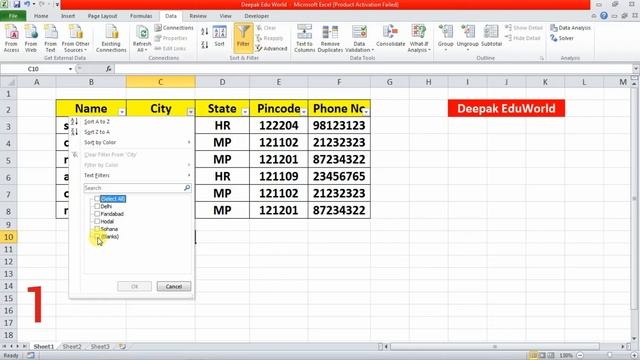
Task: Open What-If Analysis menu
Action: pos(419,38)
